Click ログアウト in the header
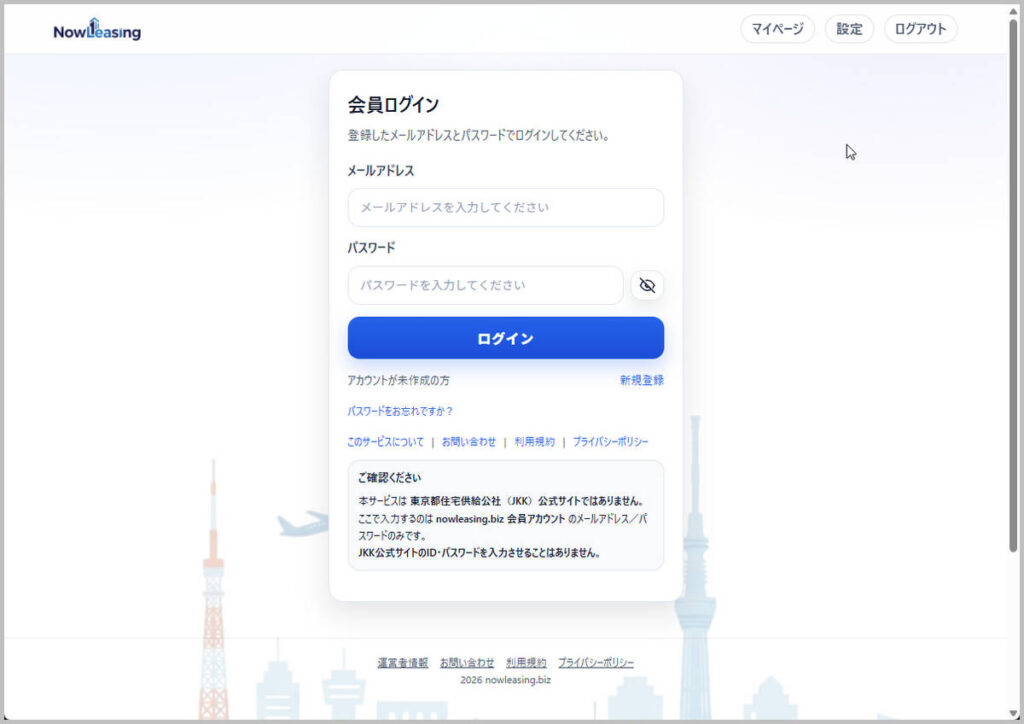The image size is (1024, 724). click(919, 29)
